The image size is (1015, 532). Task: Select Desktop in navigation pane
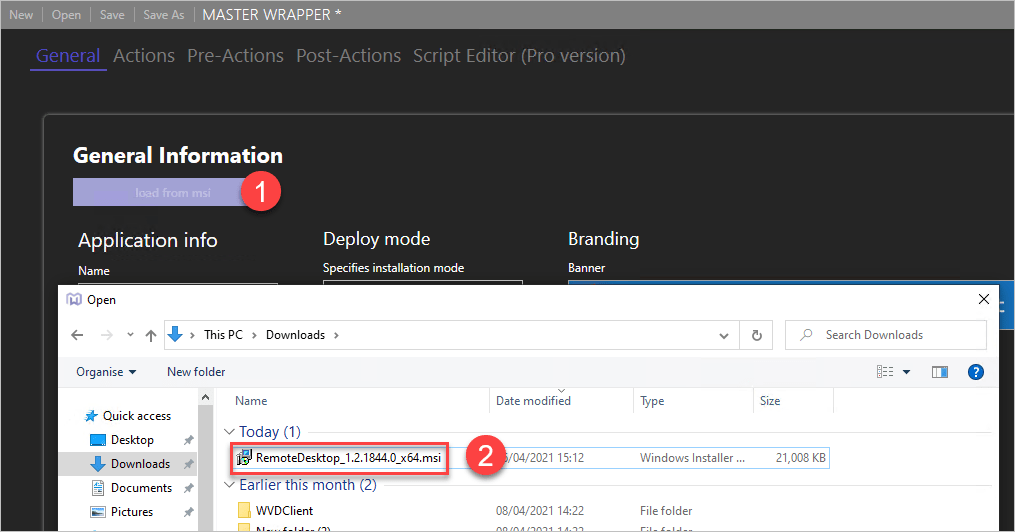pos(132,439)
